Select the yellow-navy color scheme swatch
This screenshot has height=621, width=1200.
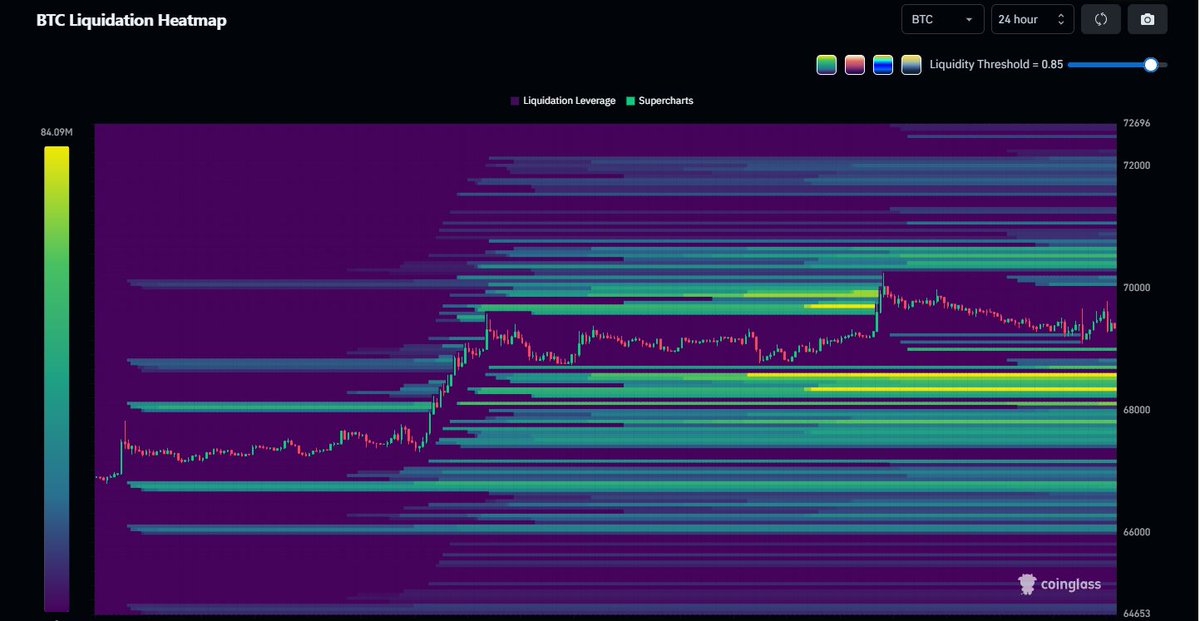(910, 65)
